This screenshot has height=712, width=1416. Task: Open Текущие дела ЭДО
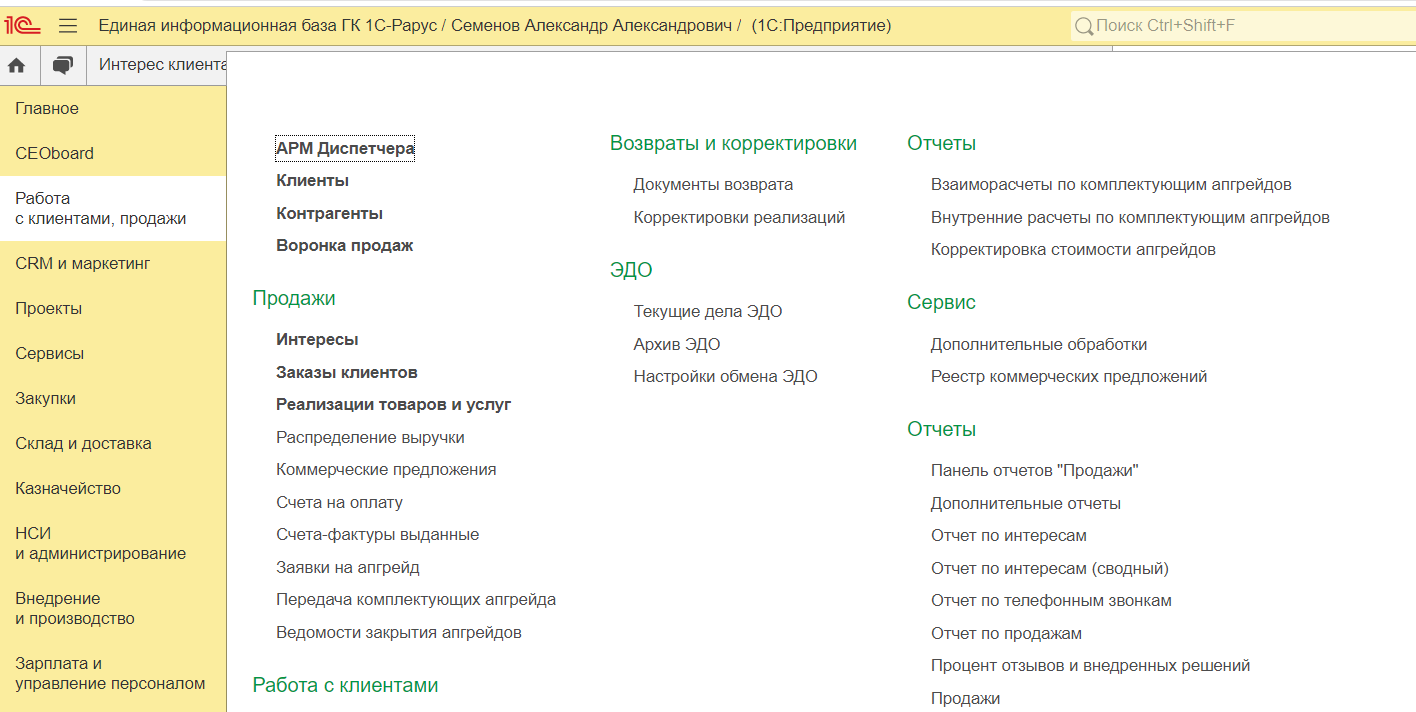point(708,311)
